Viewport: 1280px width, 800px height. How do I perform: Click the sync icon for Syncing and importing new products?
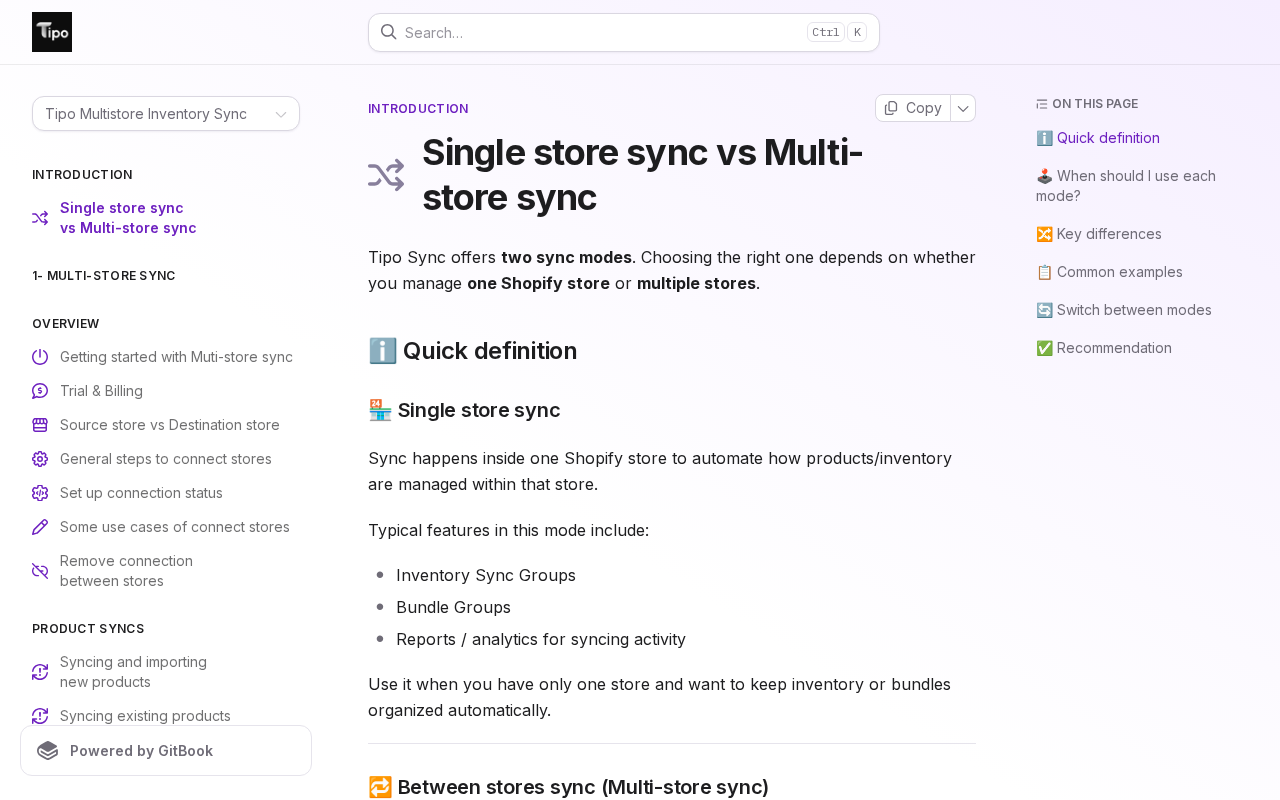40,672
